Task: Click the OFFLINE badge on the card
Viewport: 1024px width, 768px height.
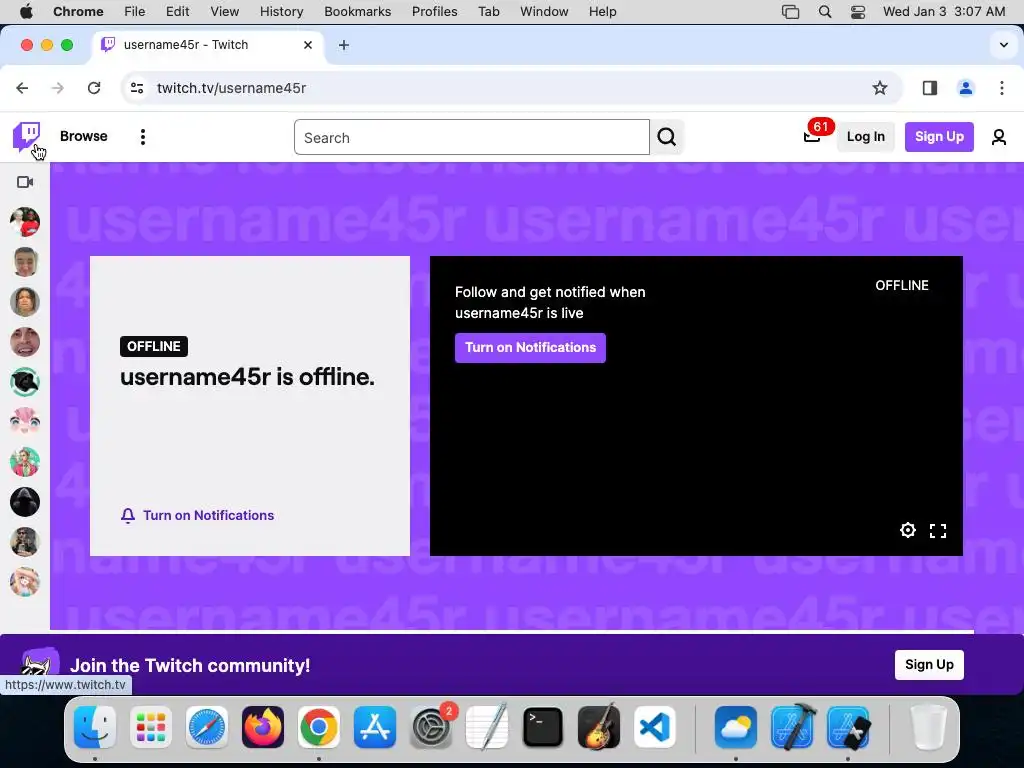Action: coord(153,347)
